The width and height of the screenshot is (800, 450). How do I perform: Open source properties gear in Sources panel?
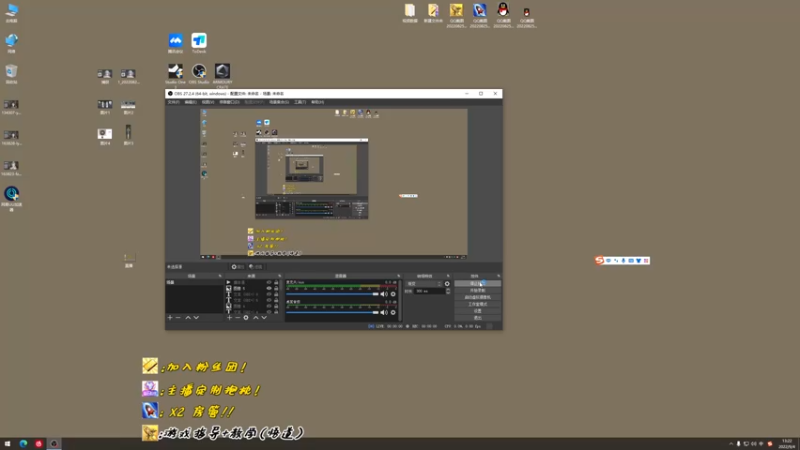[x=246, y=317]
